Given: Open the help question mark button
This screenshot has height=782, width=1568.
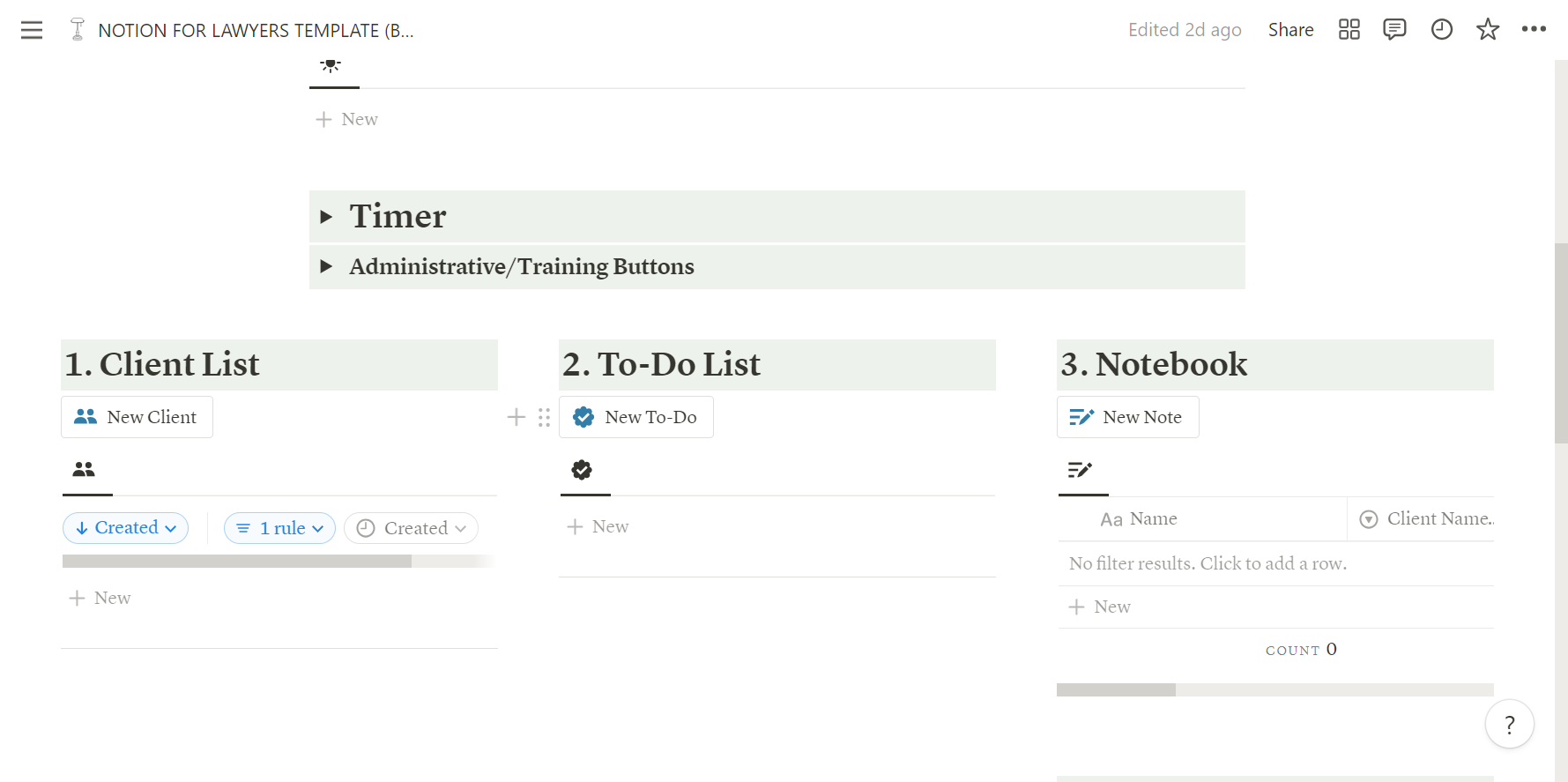Looking at the screenshot, I should (1509, 724).
